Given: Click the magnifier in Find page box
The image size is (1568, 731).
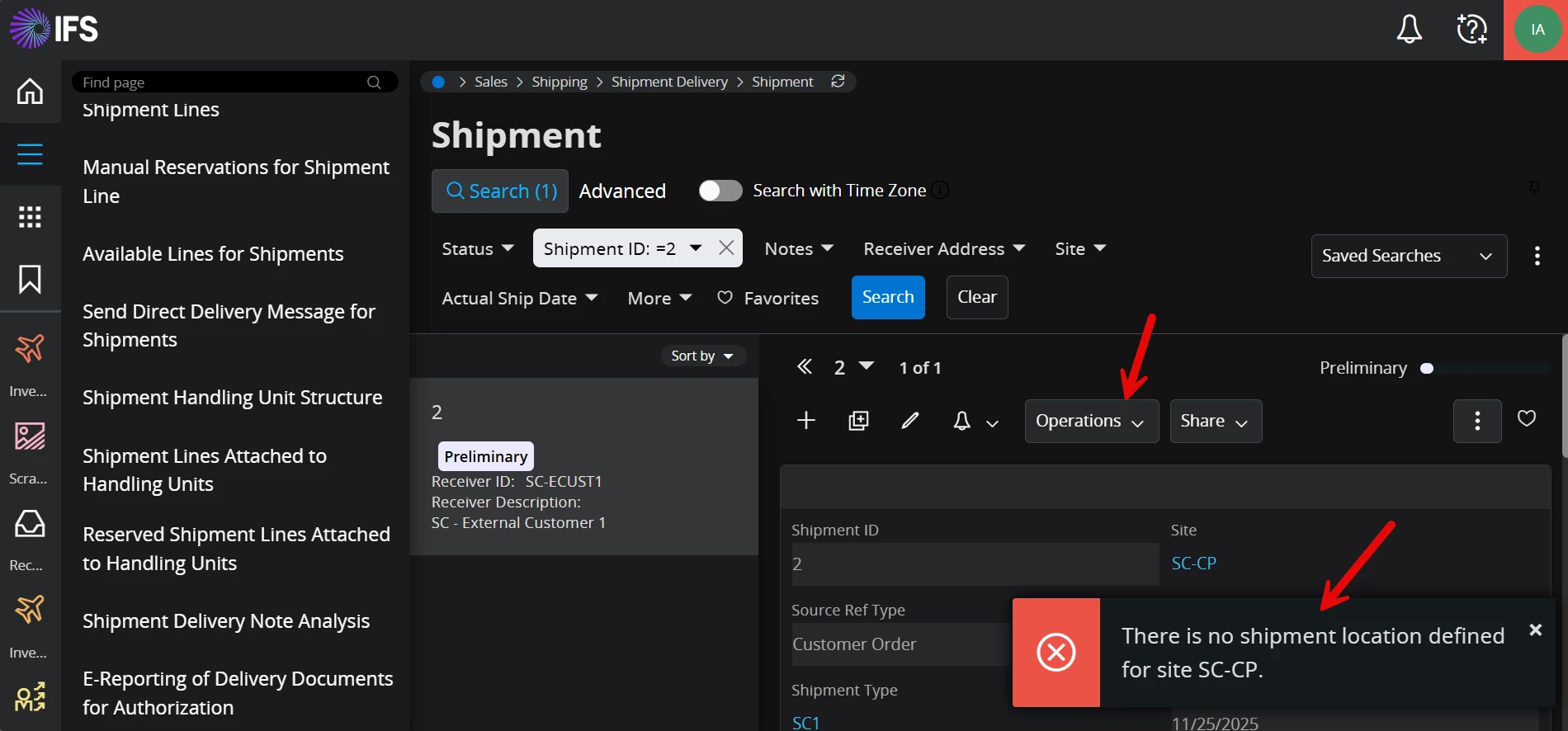Looking at the screenshot, I should coord(374,83).
